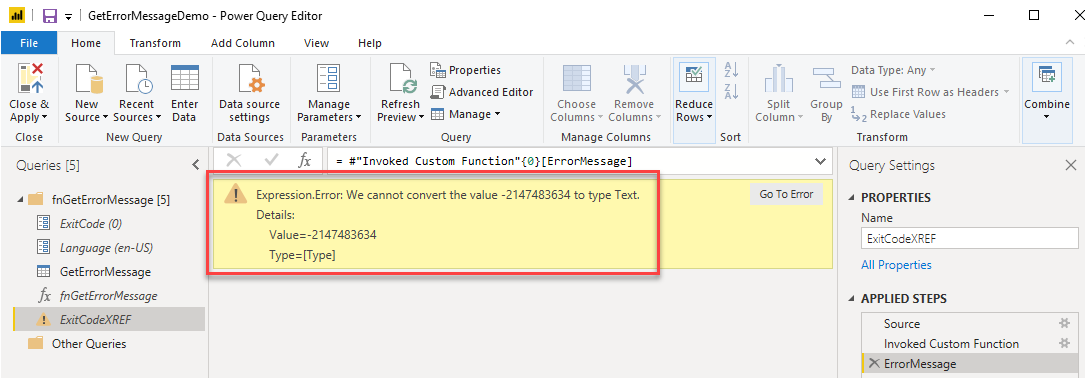
Task: Close the Query Settings pane
Action: (1070, 165)
